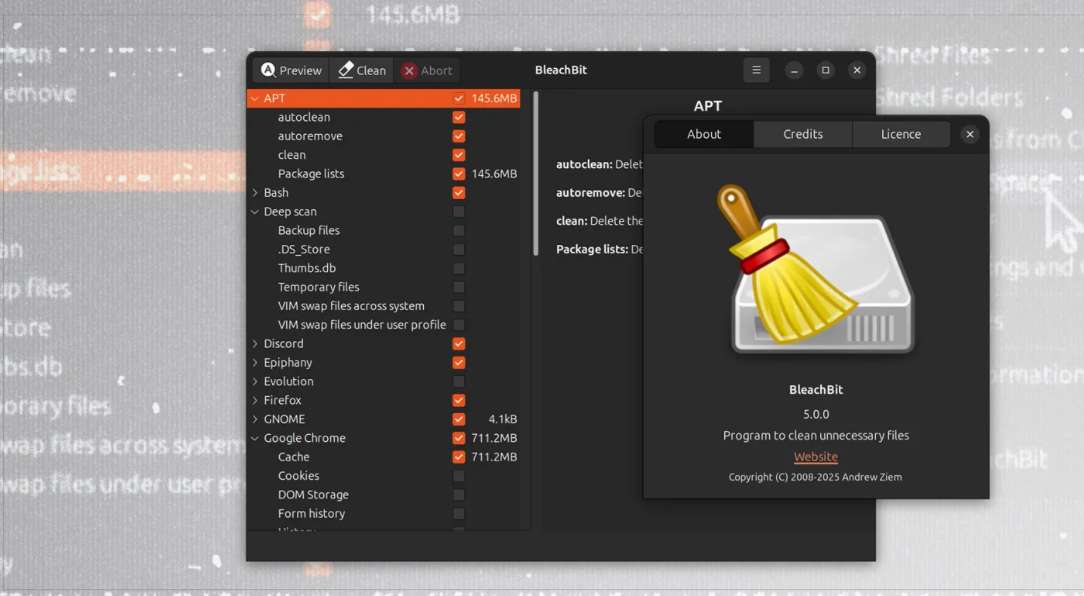Uncheck the autoremove checkbox
The width and height of the screenshot is (1084, 596).
coord(459,136)
